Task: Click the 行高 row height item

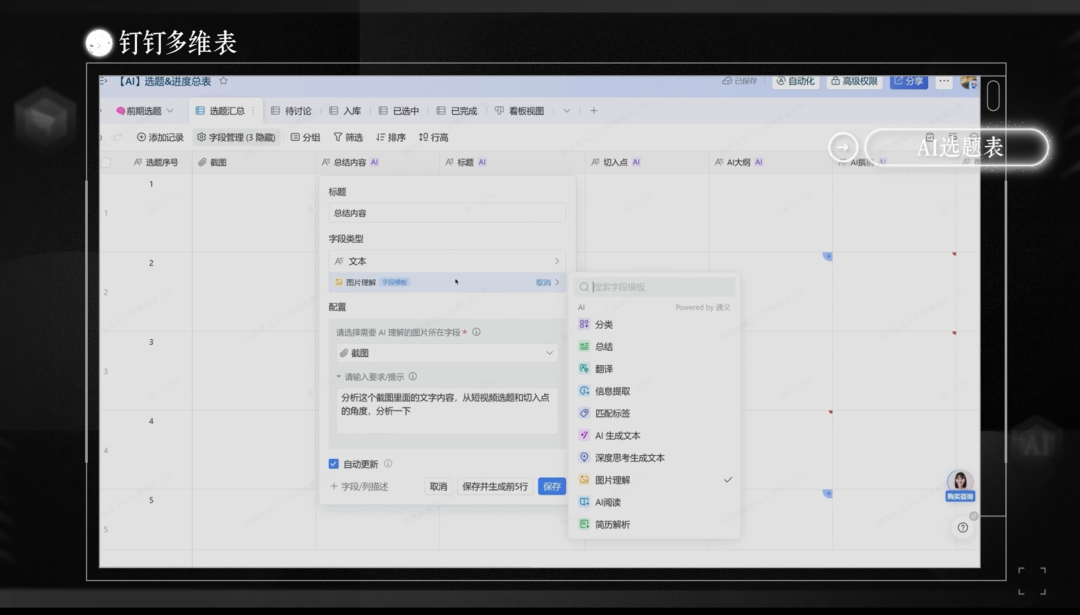Action: coord(433,137)
